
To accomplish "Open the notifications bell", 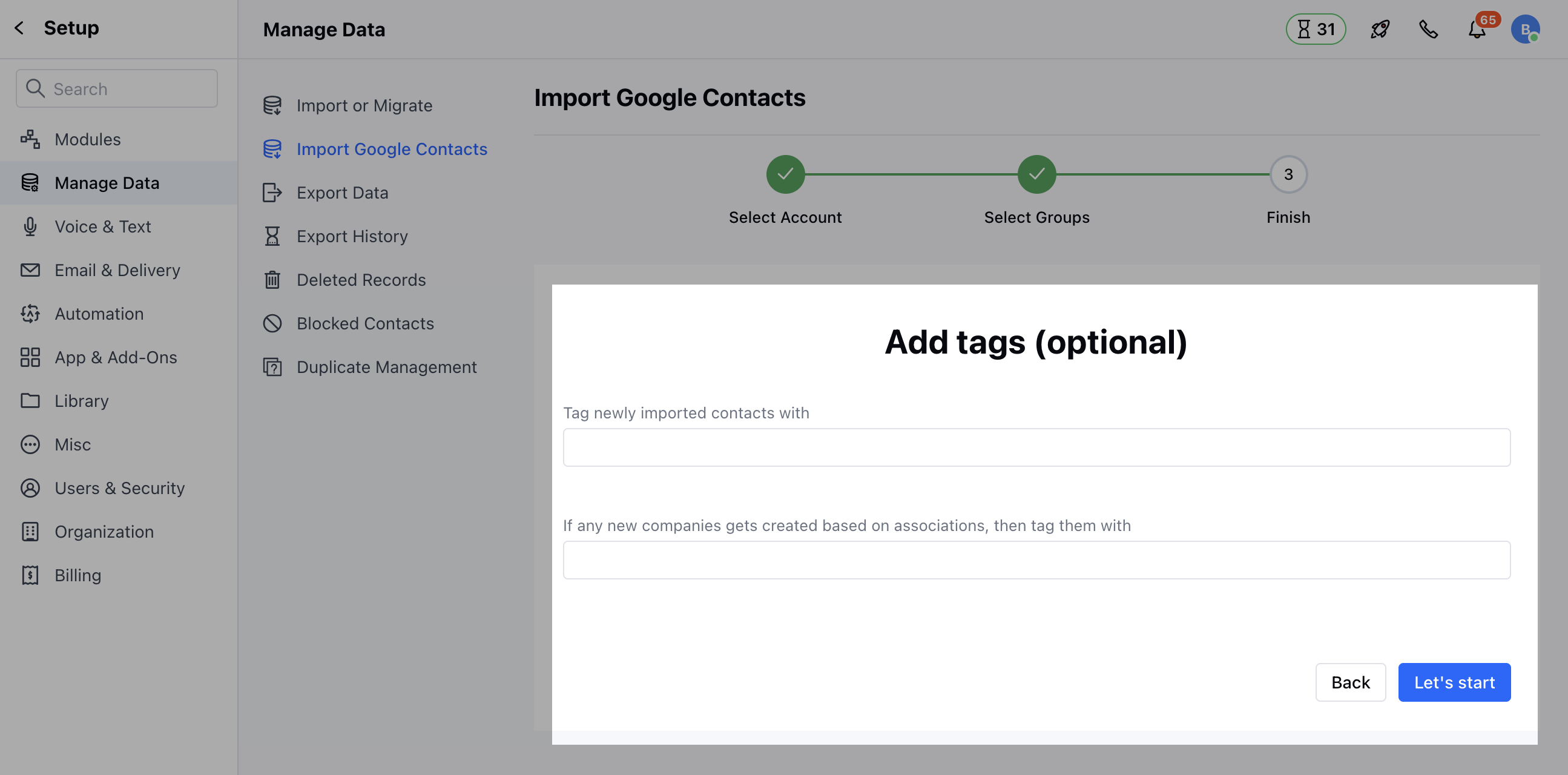I will click(1477, 29).
